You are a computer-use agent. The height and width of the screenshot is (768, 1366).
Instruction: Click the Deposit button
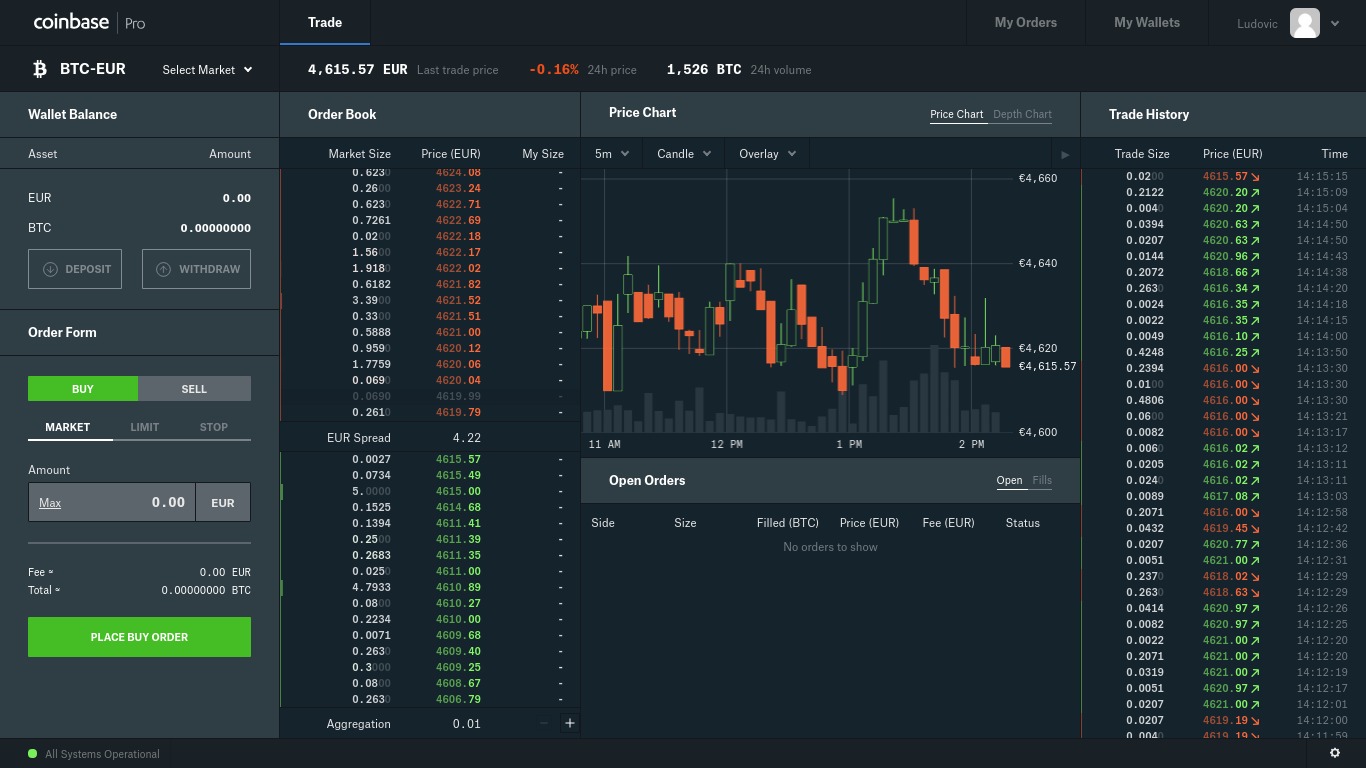point(75,269)
